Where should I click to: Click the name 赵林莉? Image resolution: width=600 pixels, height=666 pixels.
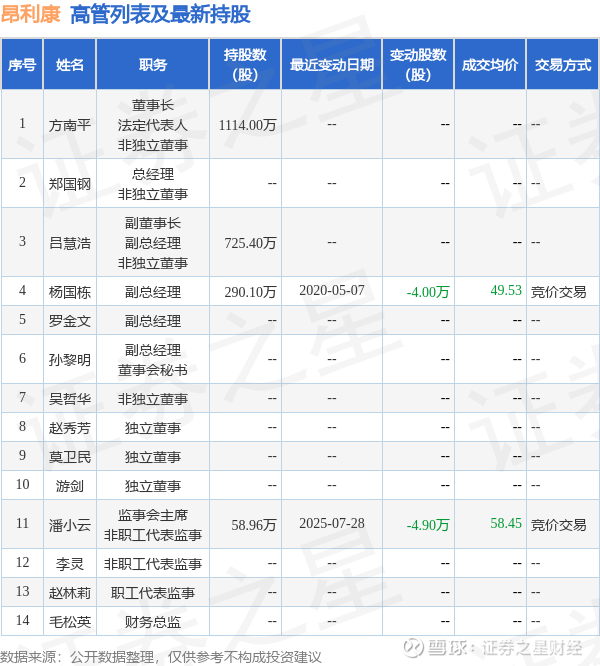point(70,593)
